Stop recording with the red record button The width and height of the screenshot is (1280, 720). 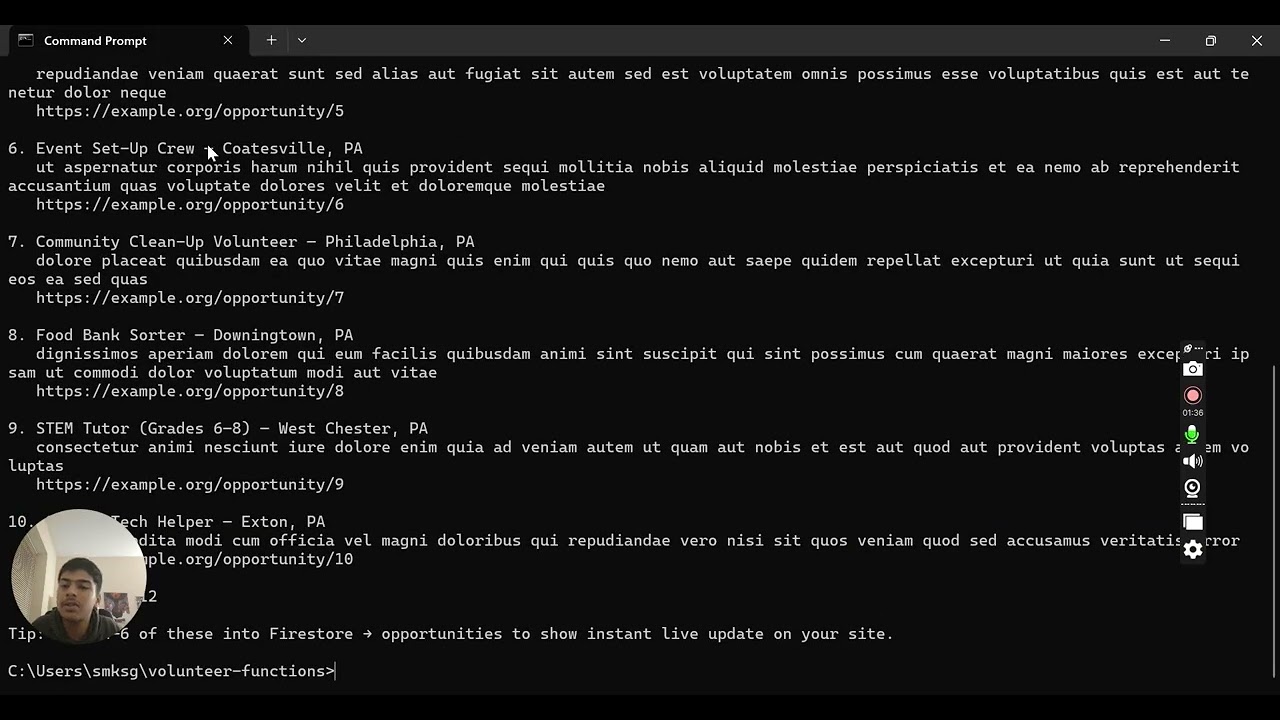1192,395
